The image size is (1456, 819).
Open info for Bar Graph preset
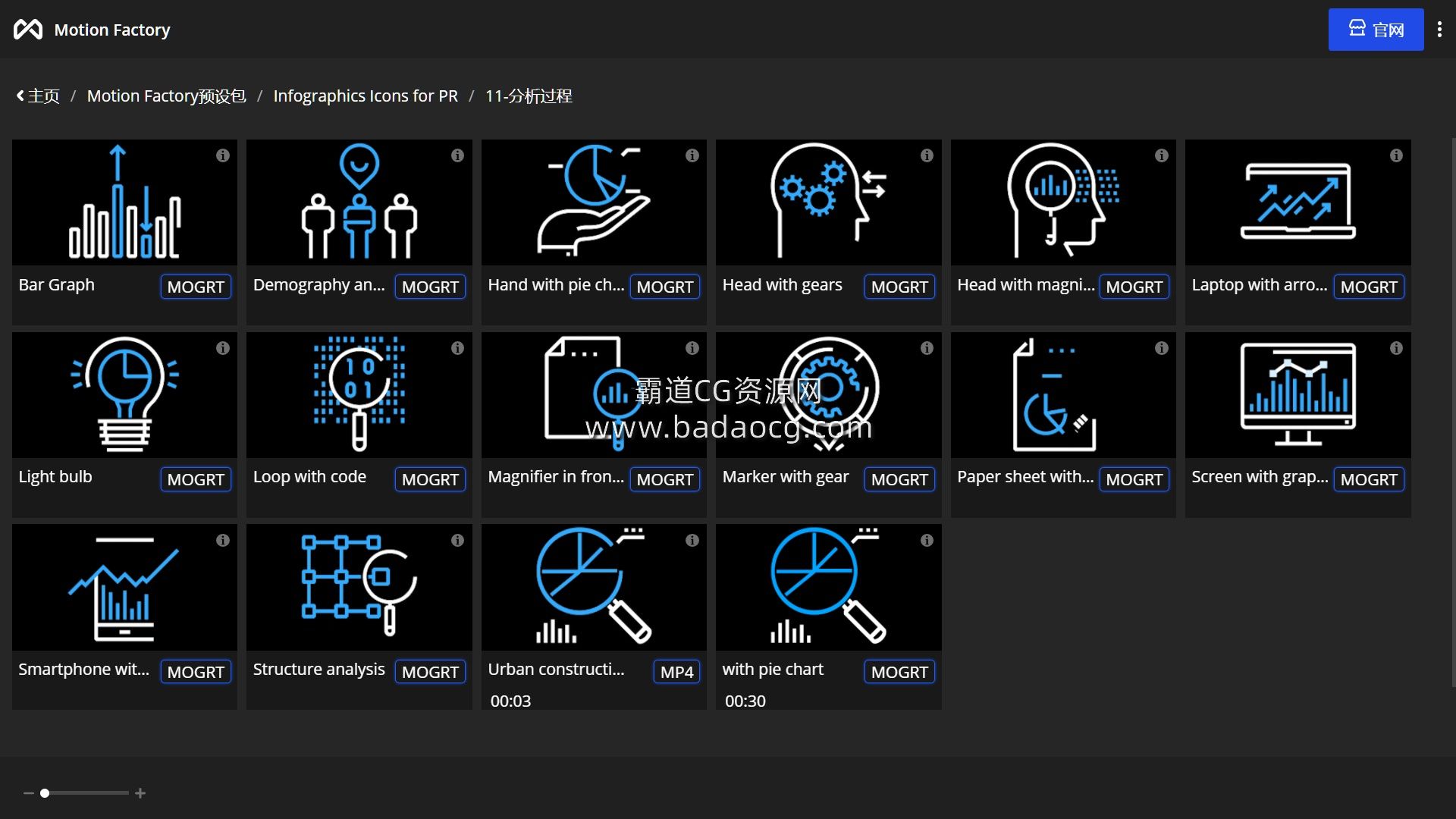coord(222,155)
